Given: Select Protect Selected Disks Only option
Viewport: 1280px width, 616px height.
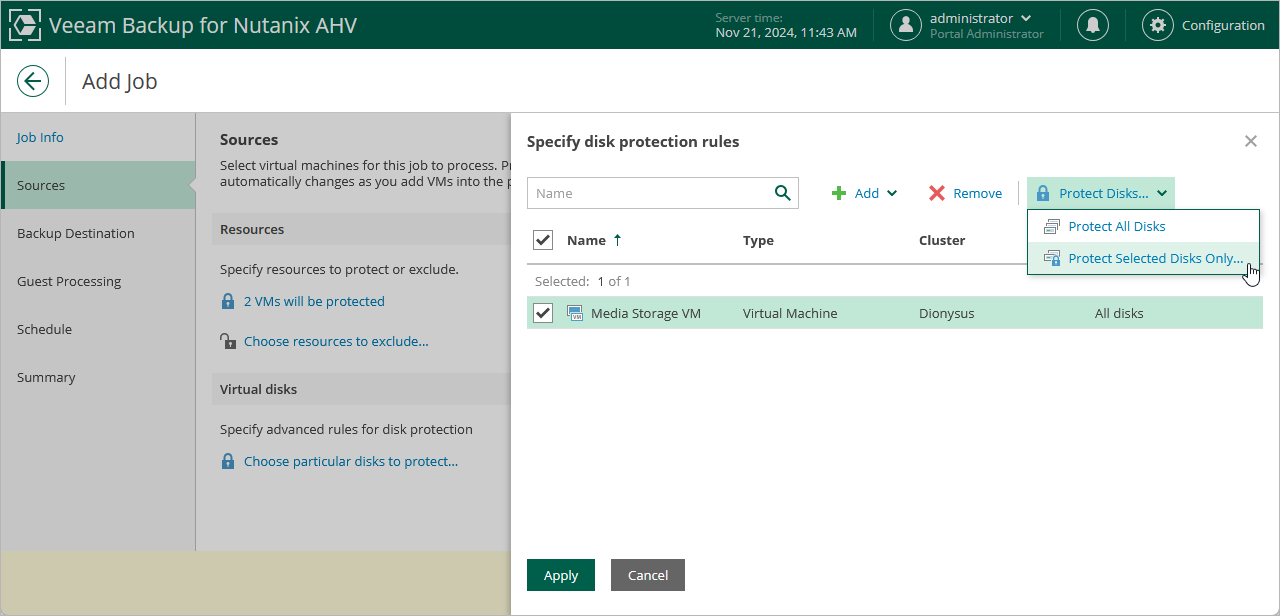Looking at the screenshot, I should click(x=1155, y=258).
